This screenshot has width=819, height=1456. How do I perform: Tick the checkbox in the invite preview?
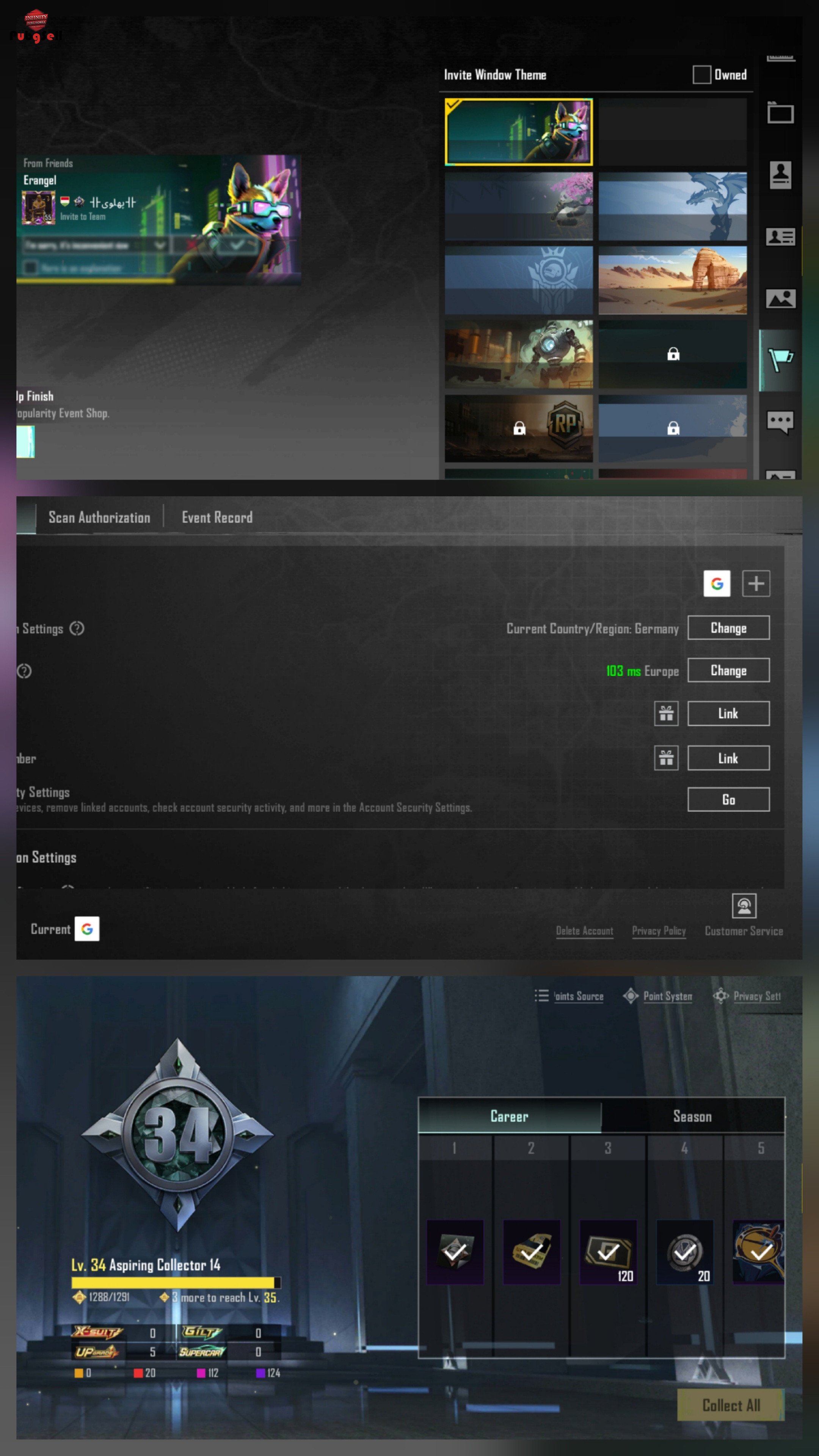pyautogui.click(x=30, y=267)
